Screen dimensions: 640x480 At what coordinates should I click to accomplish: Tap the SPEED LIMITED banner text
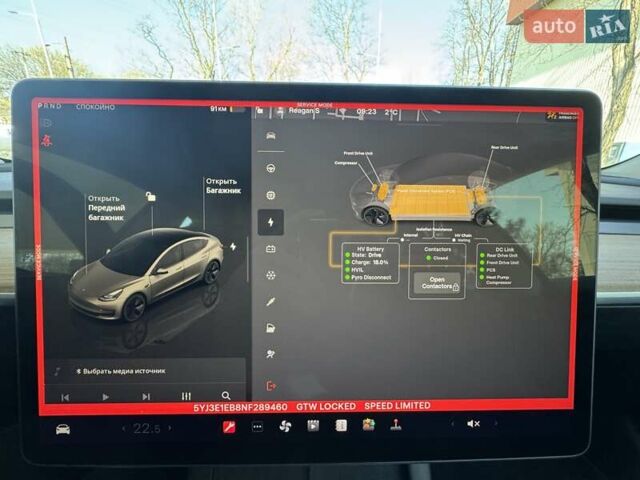397,406
